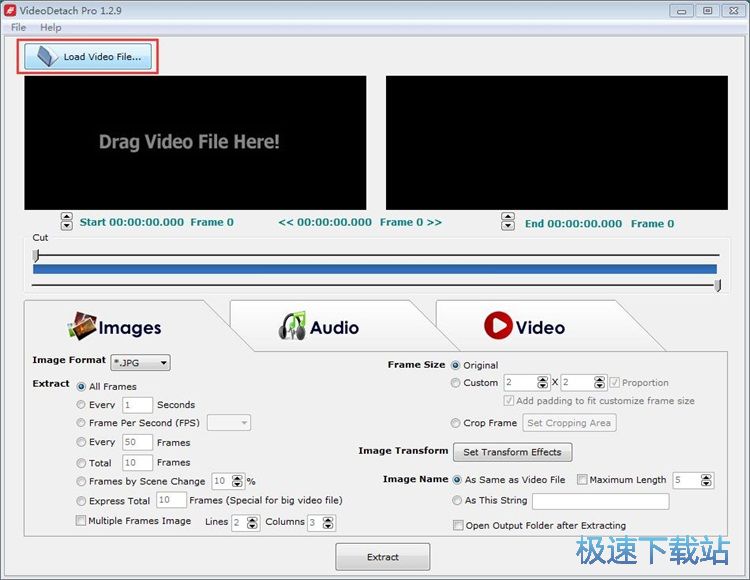Switch to the Images tab
This screenshot has height=580, width=750.
tap(115, 327)
